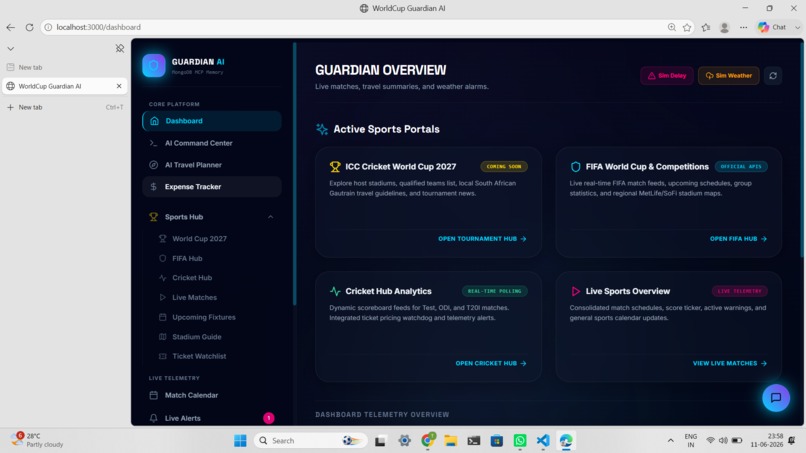Open the Windows Start menu

[240, 441]
